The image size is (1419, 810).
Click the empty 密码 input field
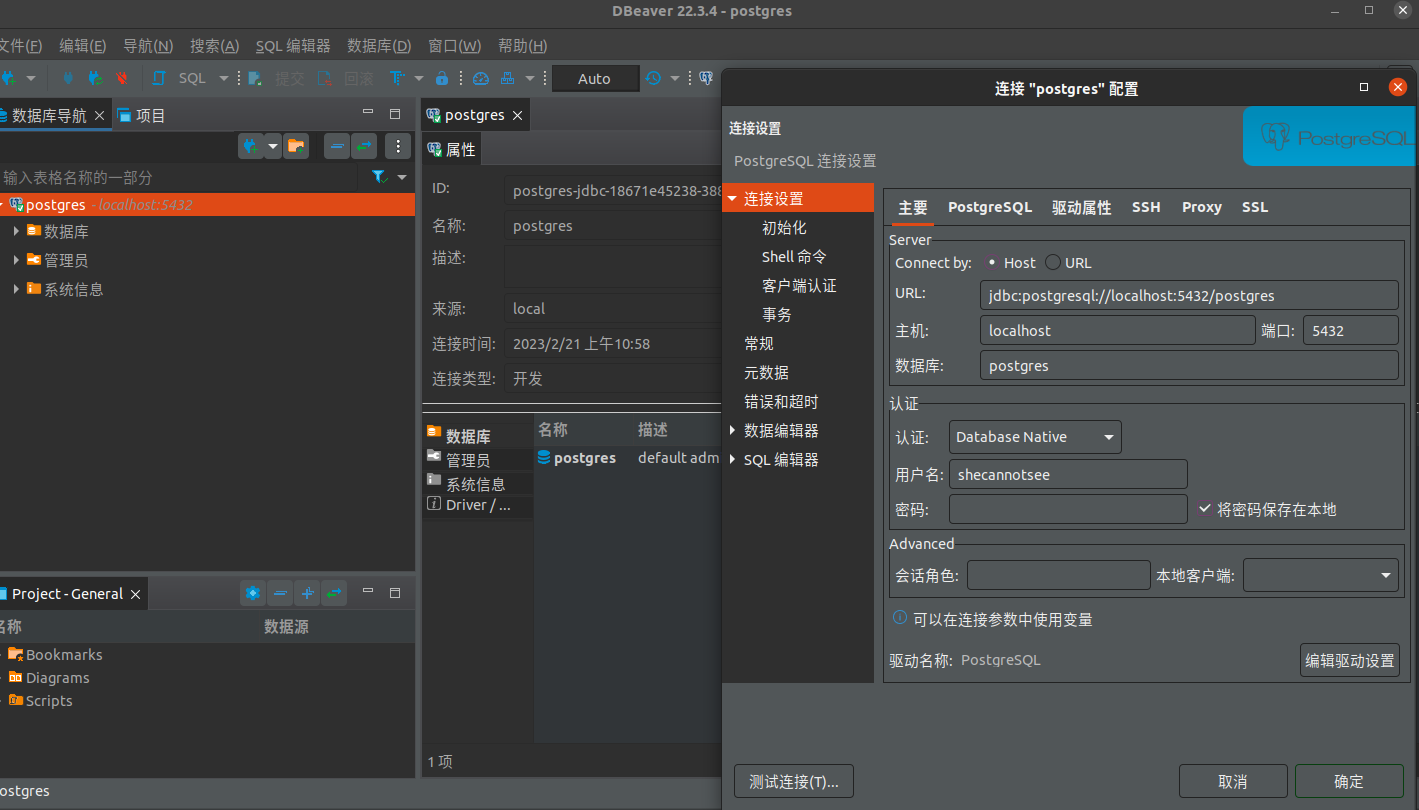pyautogui.click(x=1068, y=509)
